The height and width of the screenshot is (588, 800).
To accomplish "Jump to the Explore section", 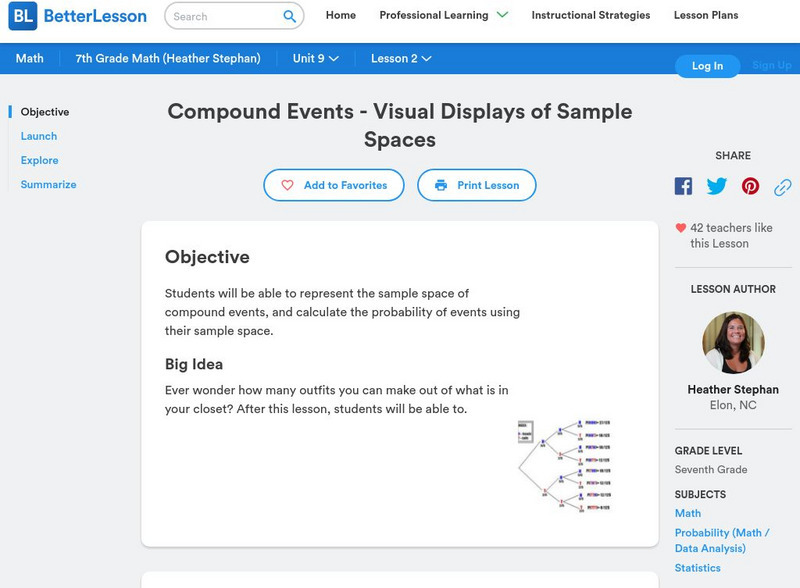I will click(40, 160).
